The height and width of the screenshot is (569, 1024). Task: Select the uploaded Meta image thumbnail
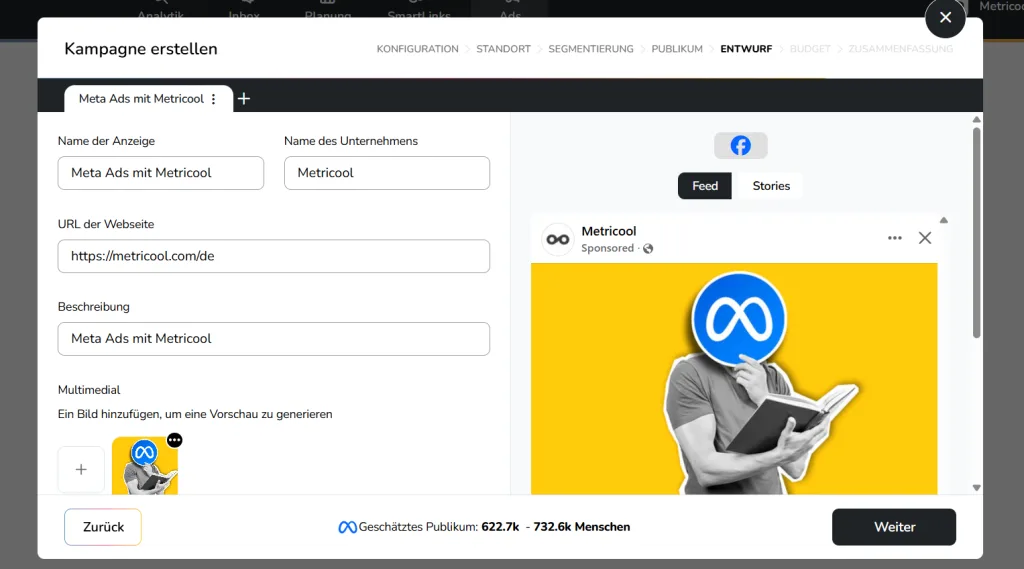144,468
